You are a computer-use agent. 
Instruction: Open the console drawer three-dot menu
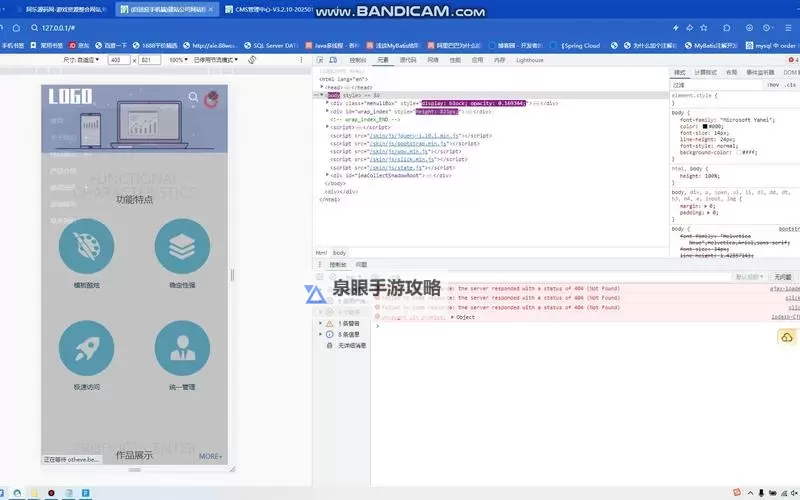tap(320, 264)
